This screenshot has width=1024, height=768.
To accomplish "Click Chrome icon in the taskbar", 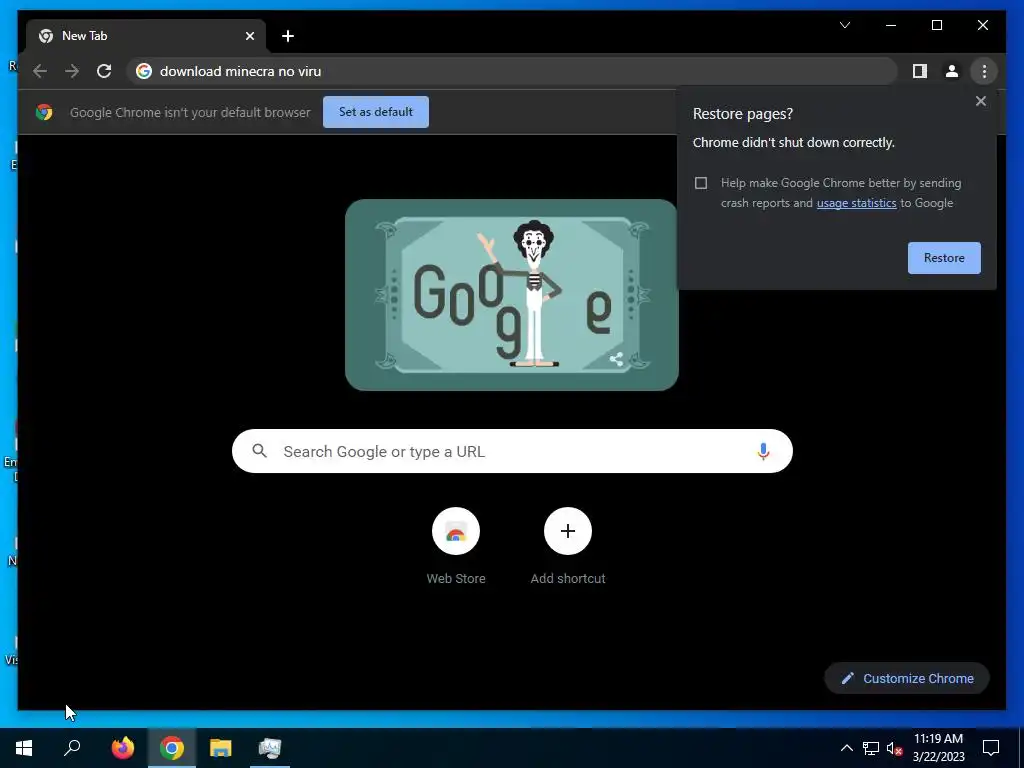I will (x=172, y=748).
